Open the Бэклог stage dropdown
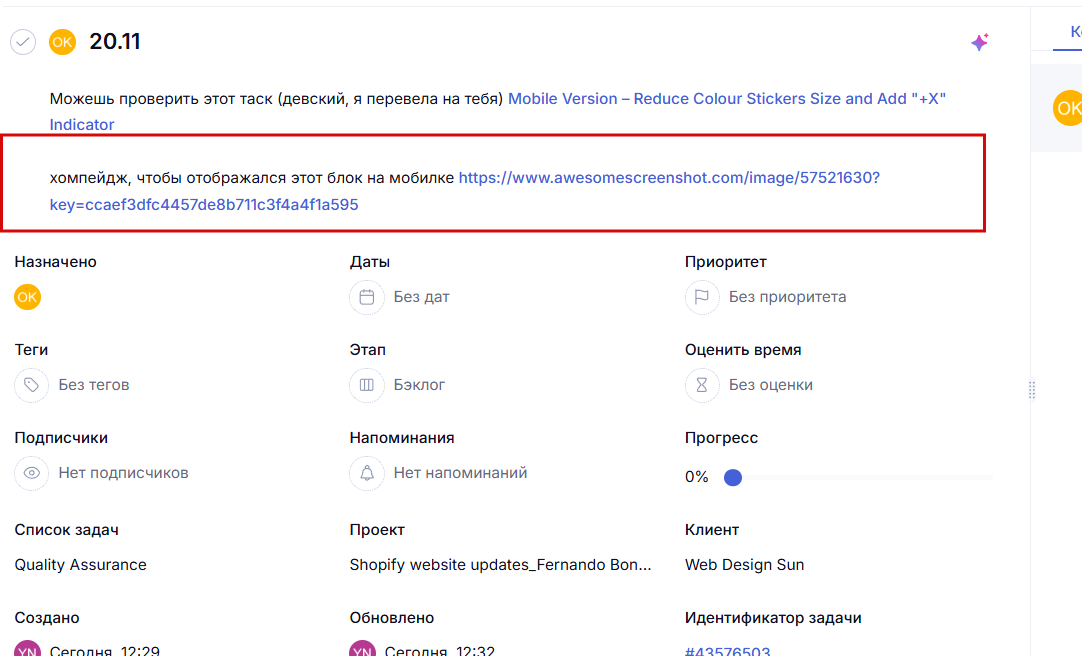The height and width of the screenshot is (656, 1082). pos(419,385)
